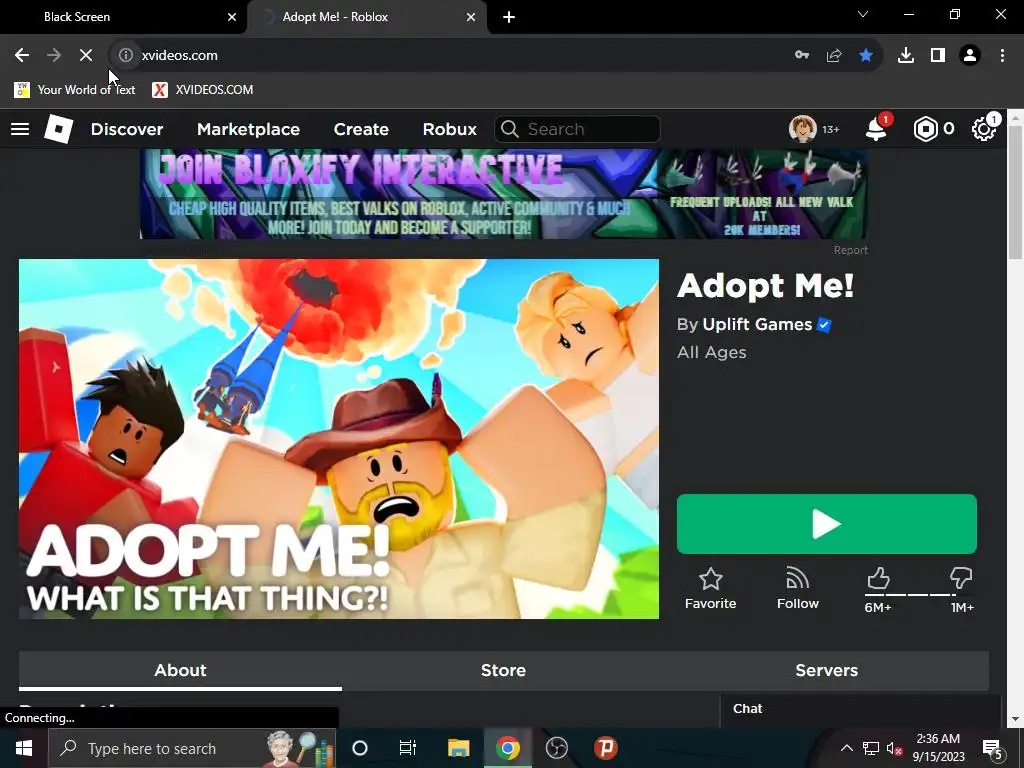Toggle the bookmark star for this page
The width and height of the screenshot is (1024, 768).
[866, 56]
